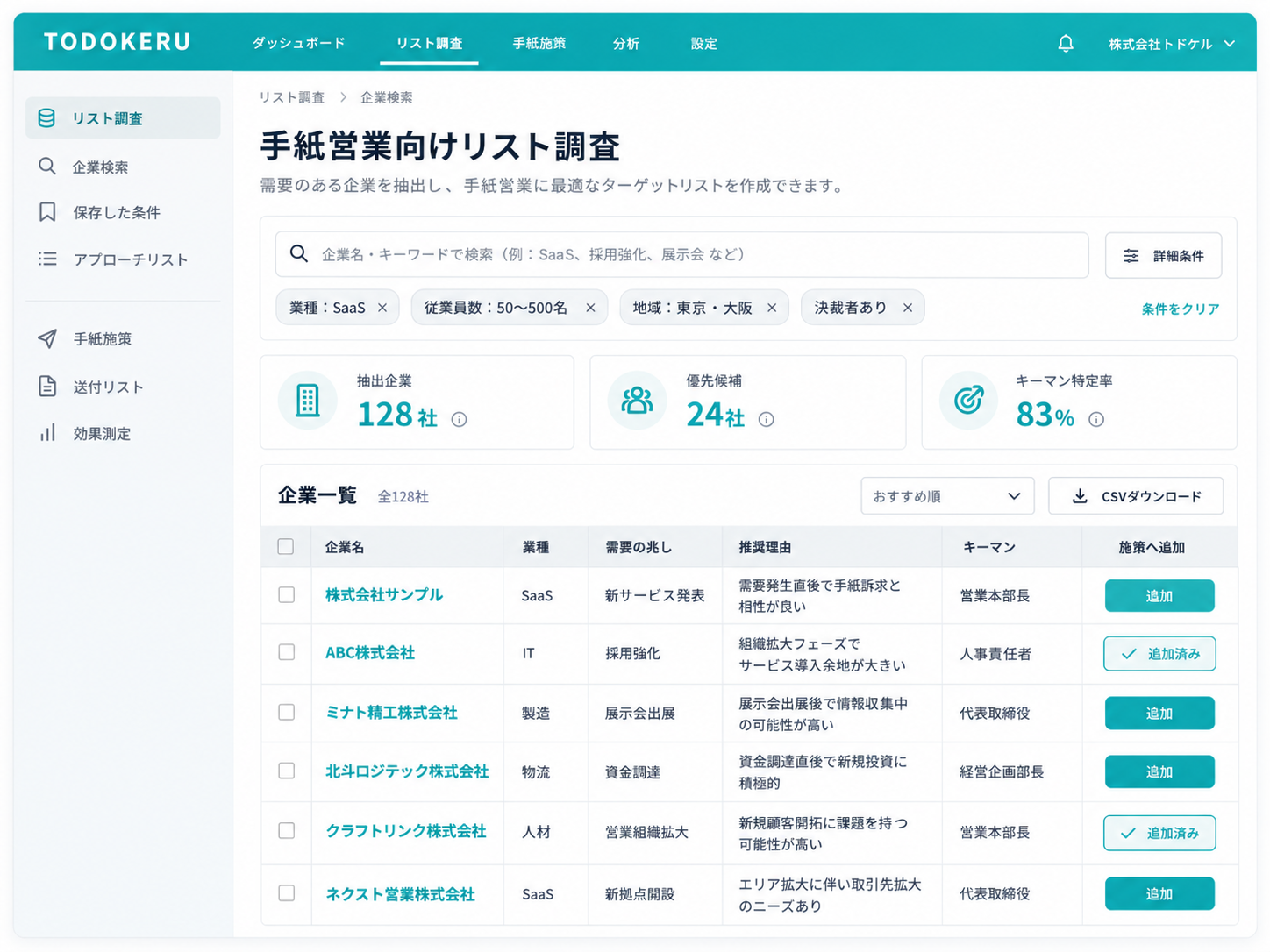This screenshot has height=952, width=1270.
Task: Check the ミナト精工株式会社 row checkbox
Action: click(x=286, y=713)
